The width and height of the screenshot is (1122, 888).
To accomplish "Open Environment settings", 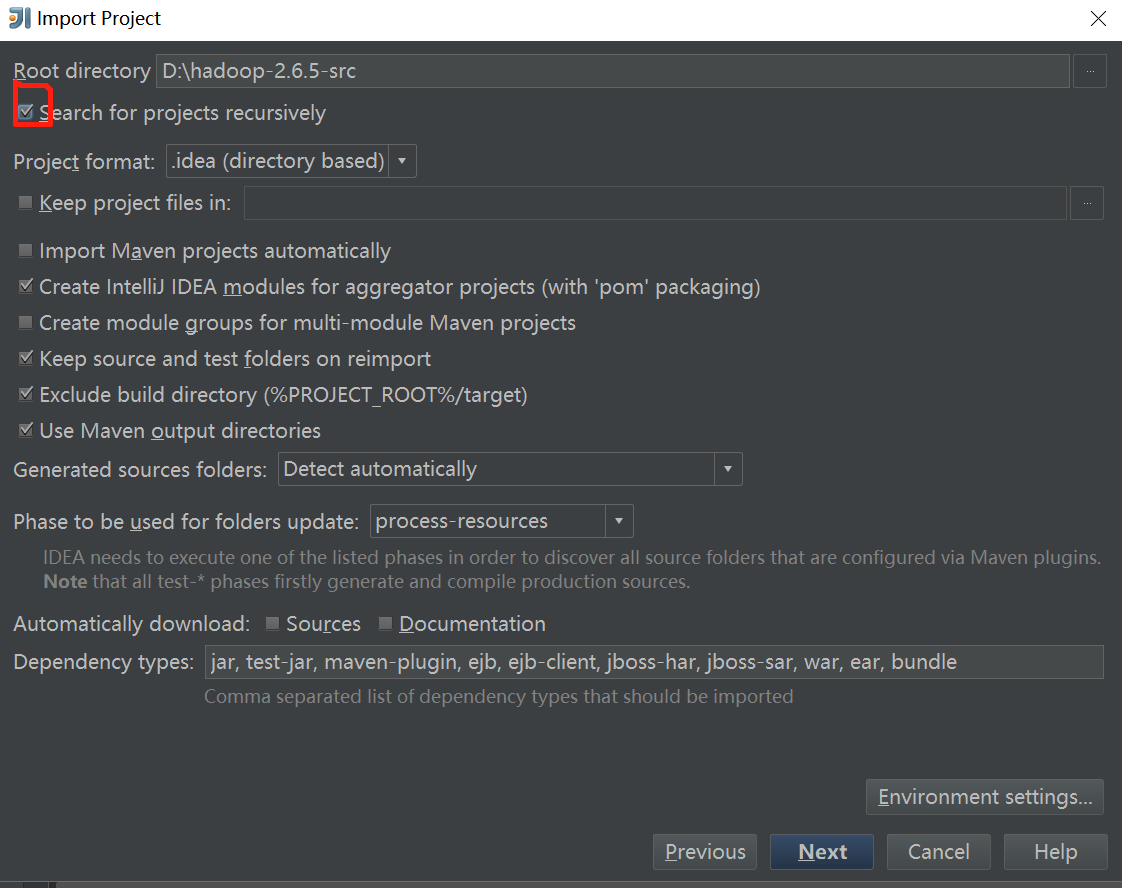I will 984,797.
